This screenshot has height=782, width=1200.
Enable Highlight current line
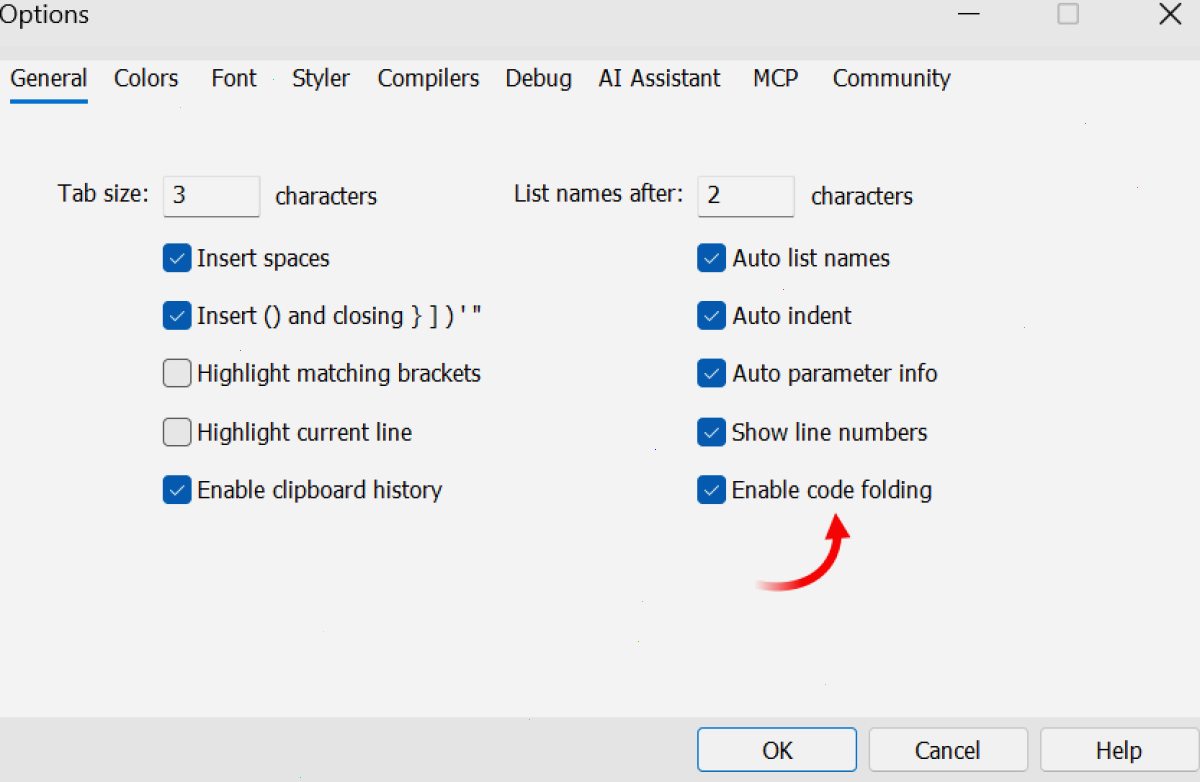(176, 432)
